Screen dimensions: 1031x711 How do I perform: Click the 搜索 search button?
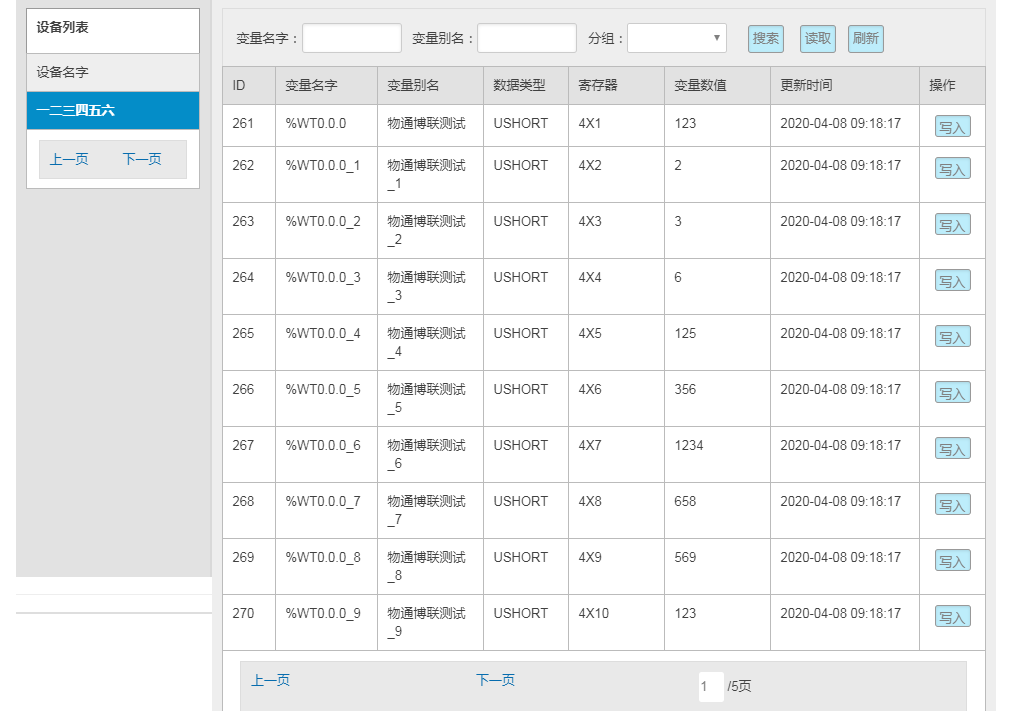[x=765, y=39]
